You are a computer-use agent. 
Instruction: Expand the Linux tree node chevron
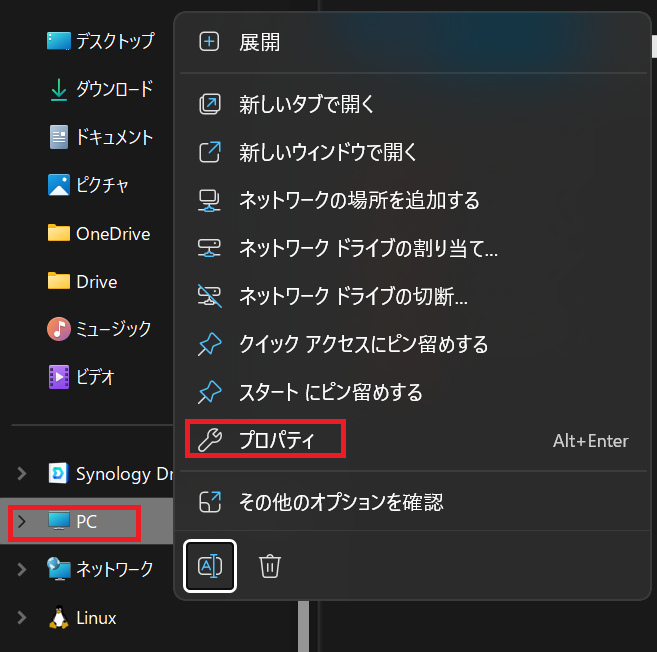[22, 617]
